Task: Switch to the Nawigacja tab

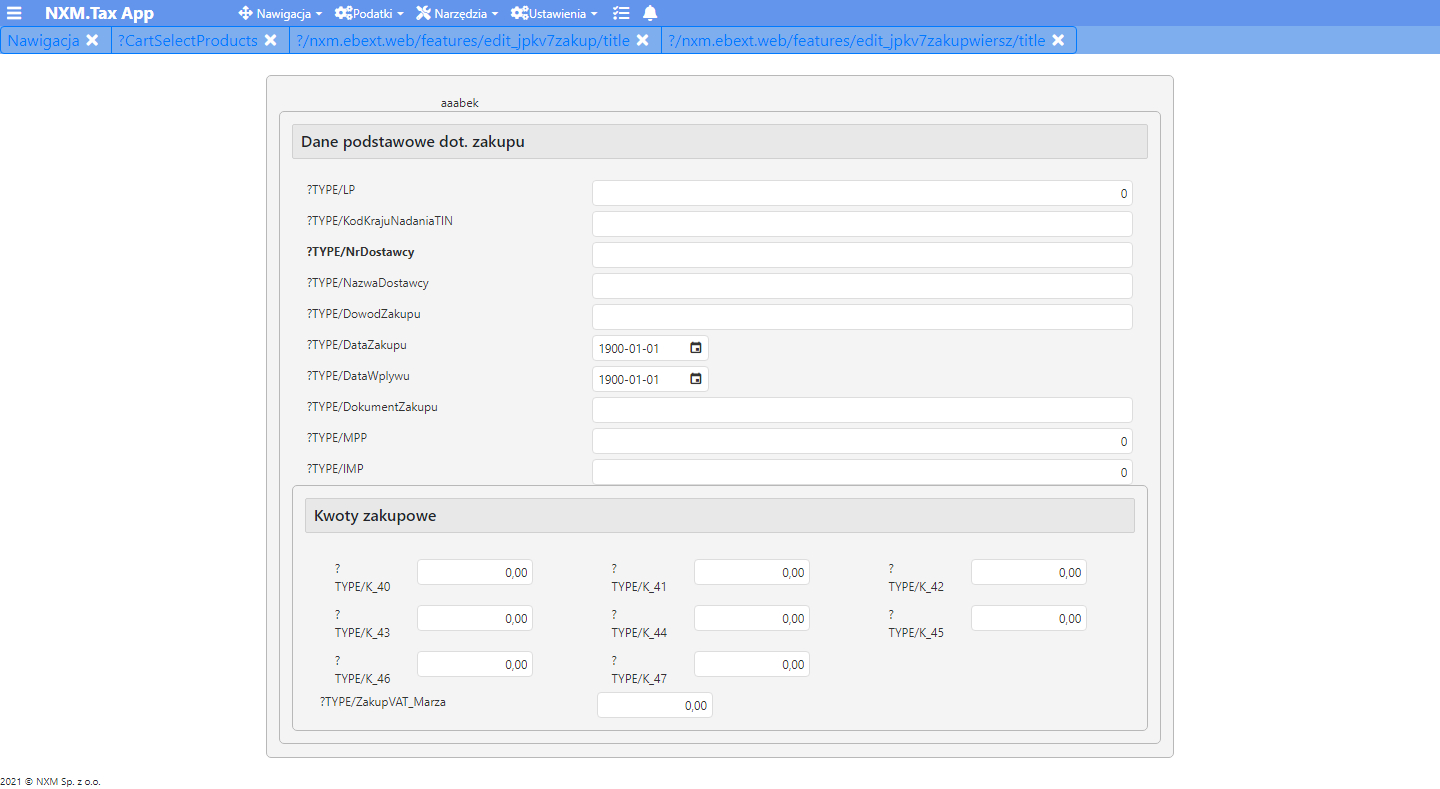Action: (x=44, y=40)
